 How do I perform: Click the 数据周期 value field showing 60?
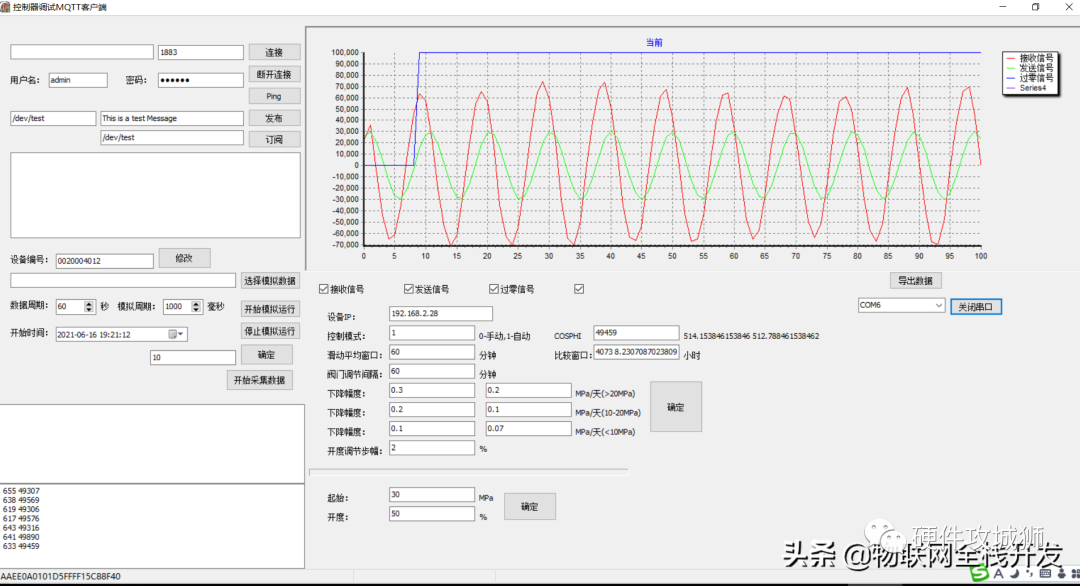70,306
